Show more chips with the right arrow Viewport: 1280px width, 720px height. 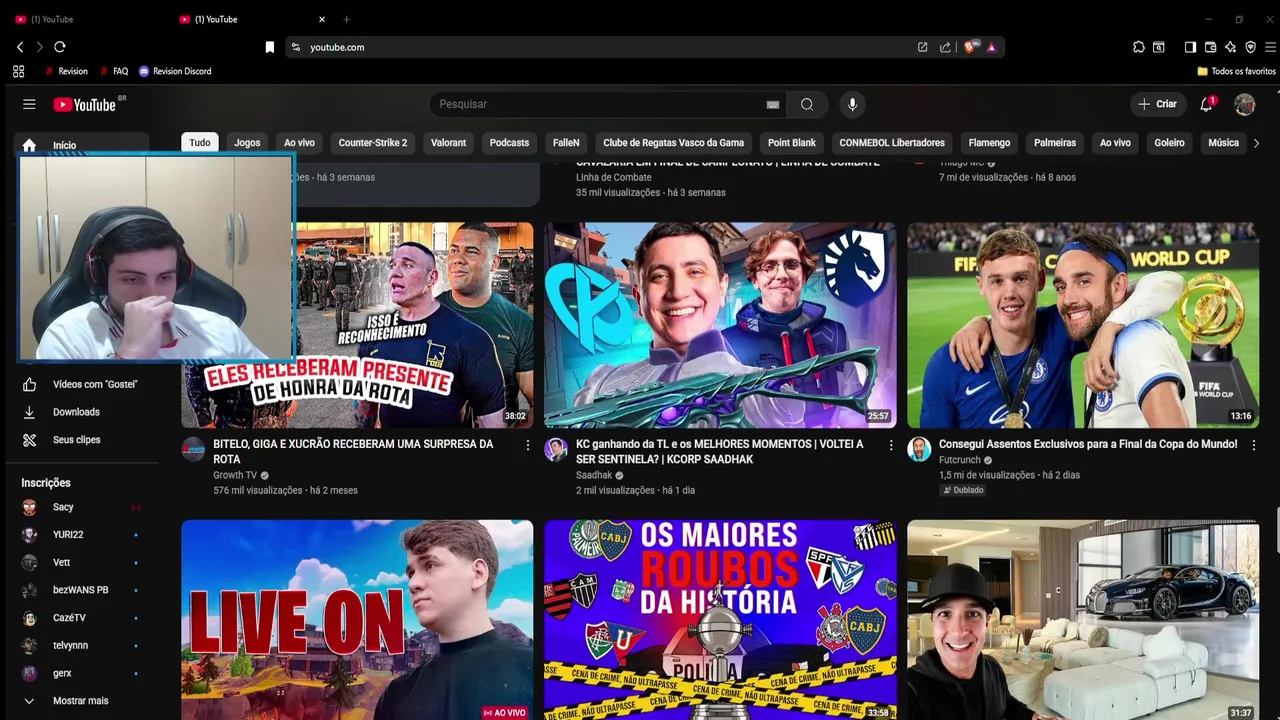click(1256, 143)
